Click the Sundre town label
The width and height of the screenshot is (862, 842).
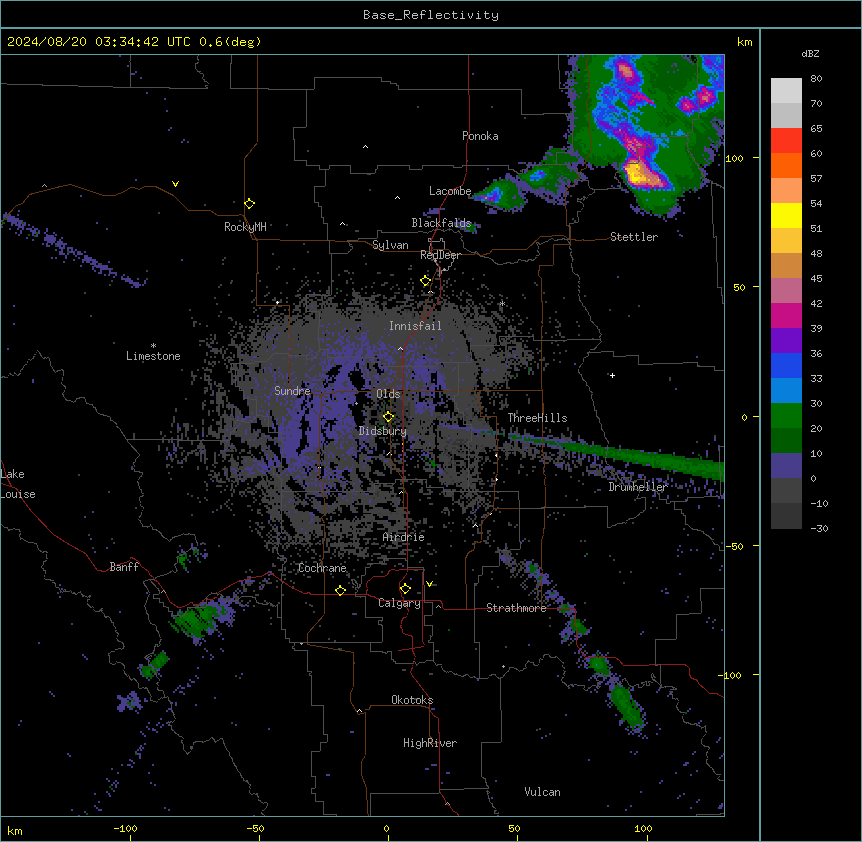point(292,391)
